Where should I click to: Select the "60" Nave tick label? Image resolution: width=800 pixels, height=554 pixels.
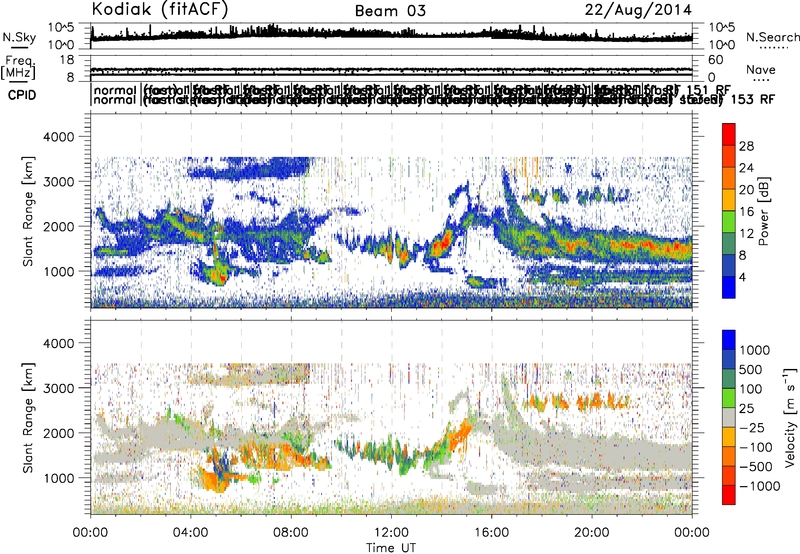(x=716, y=60)
